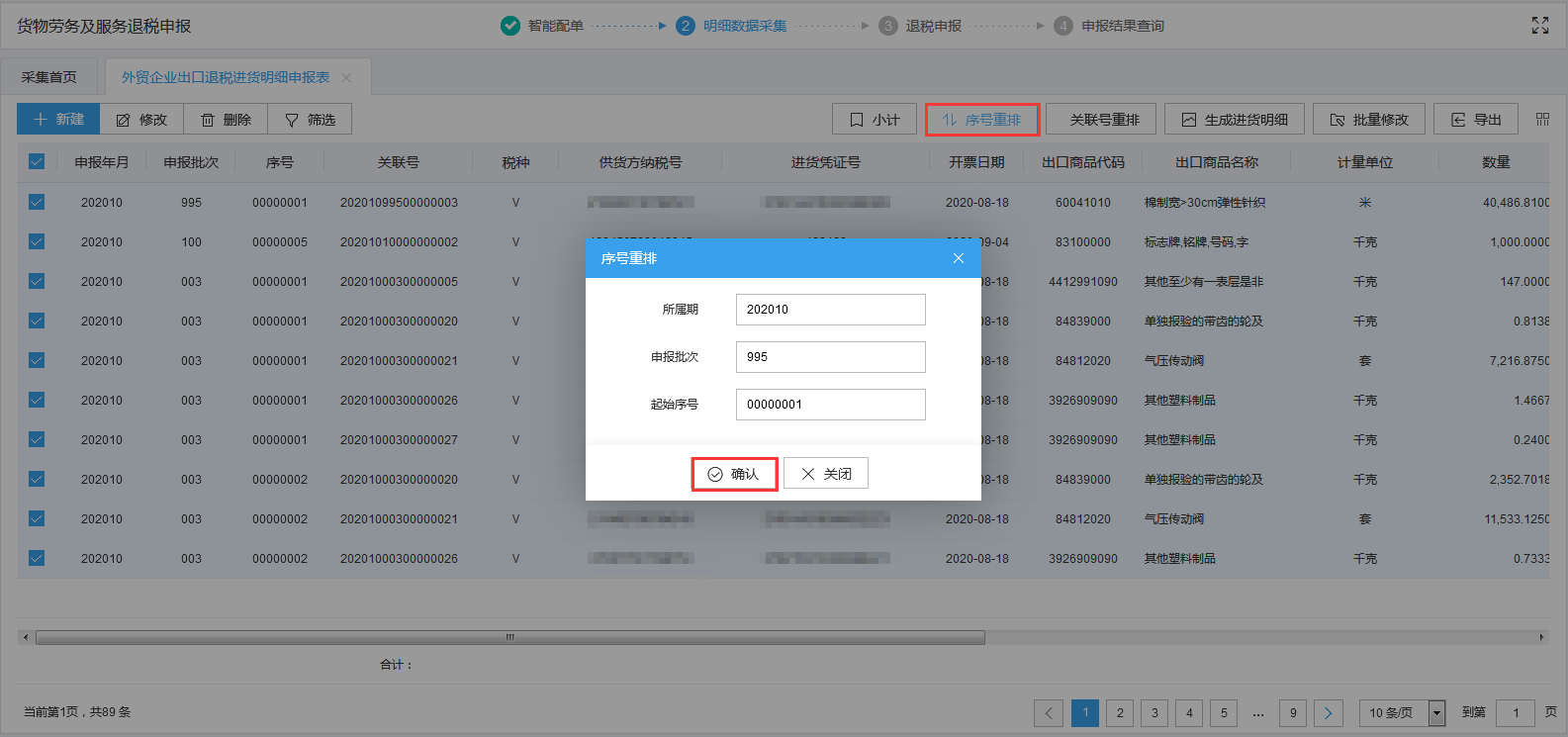1568x737 pixels.
Task: Go to page 1
Action: tap(1085, 712)
